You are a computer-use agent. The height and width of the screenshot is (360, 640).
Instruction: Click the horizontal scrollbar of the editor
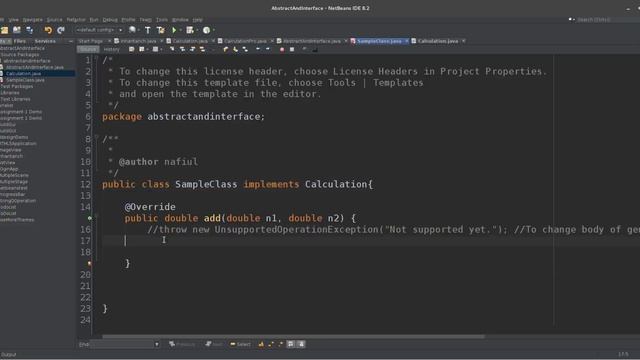[293, 337]
